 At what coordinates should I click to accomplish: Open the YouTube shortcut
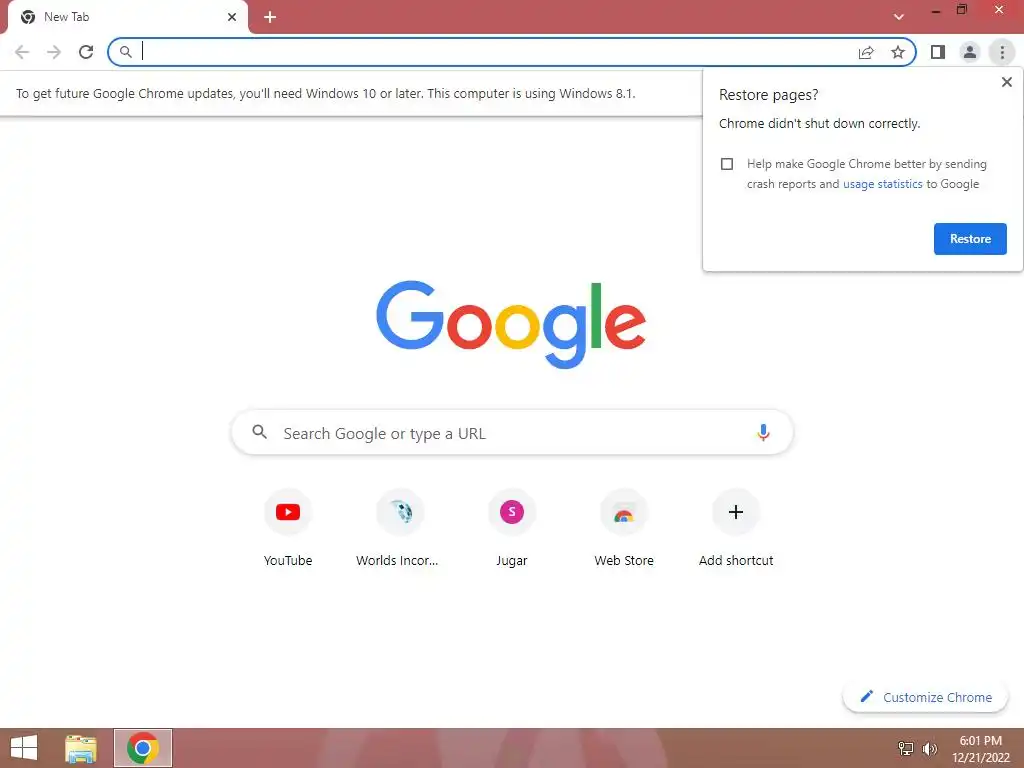[x=287, y=528]
